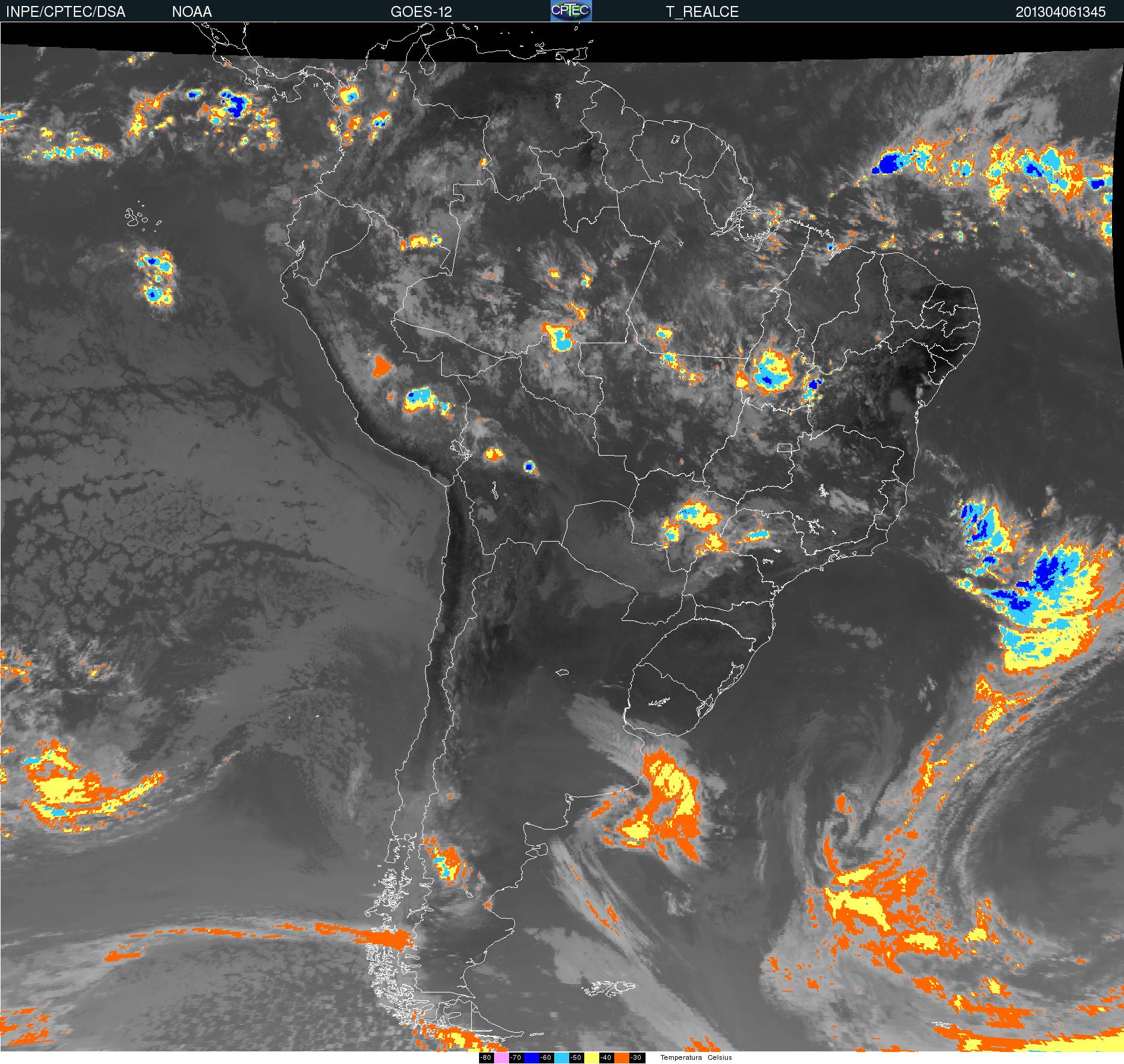The width and height of the screenshot is (1124, 1064).
Task: Click the CPTEC logo in the header
Action: point(571,11)
